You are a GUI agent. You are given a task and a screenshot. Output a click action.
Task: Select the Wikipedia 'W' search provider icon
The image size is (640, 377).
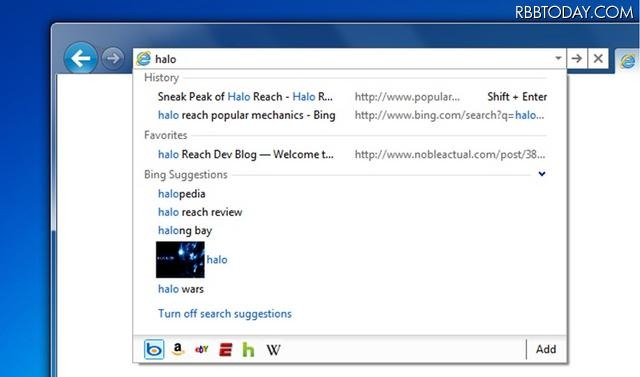pos(273,350)
